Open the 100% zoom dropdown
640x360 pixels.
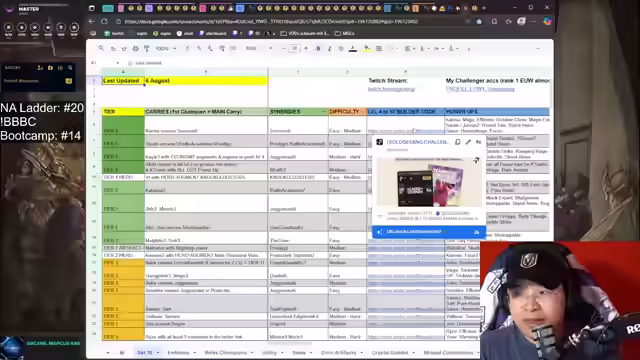pyautogui.click(x=166, y=49)
